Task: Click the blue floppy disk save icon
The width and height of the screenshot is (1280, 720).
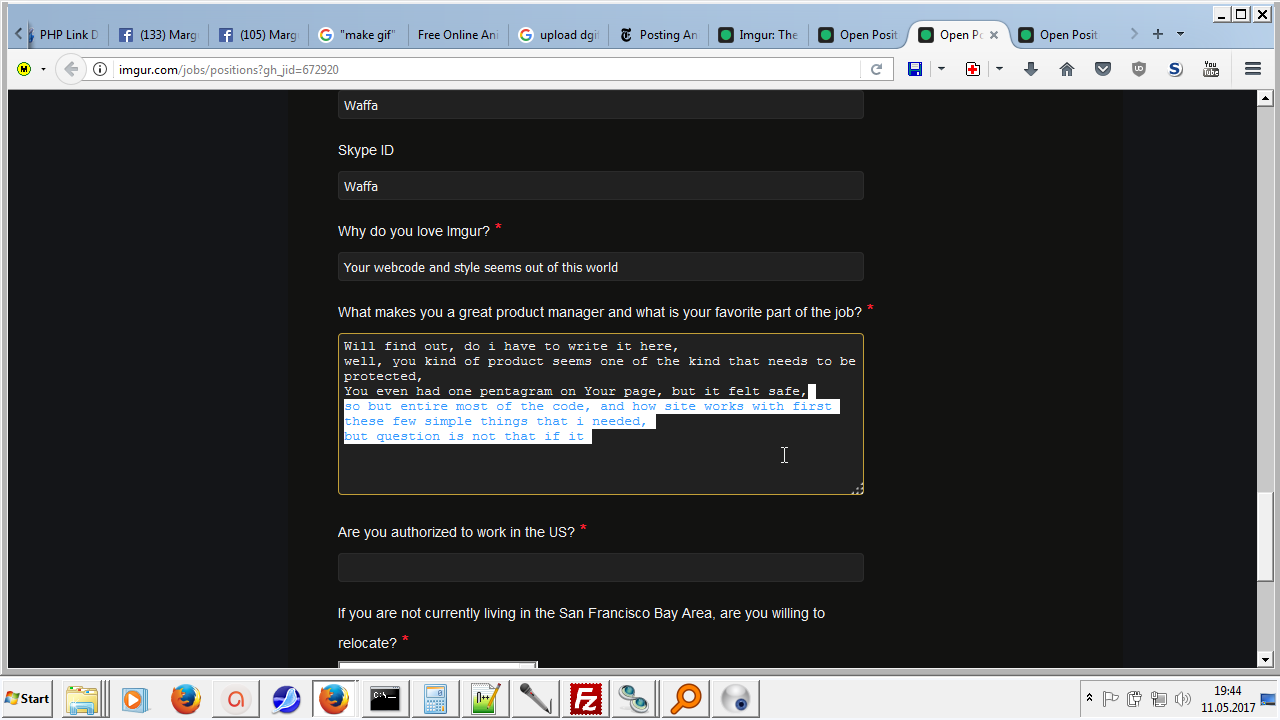Action: (x=914, y=69)
